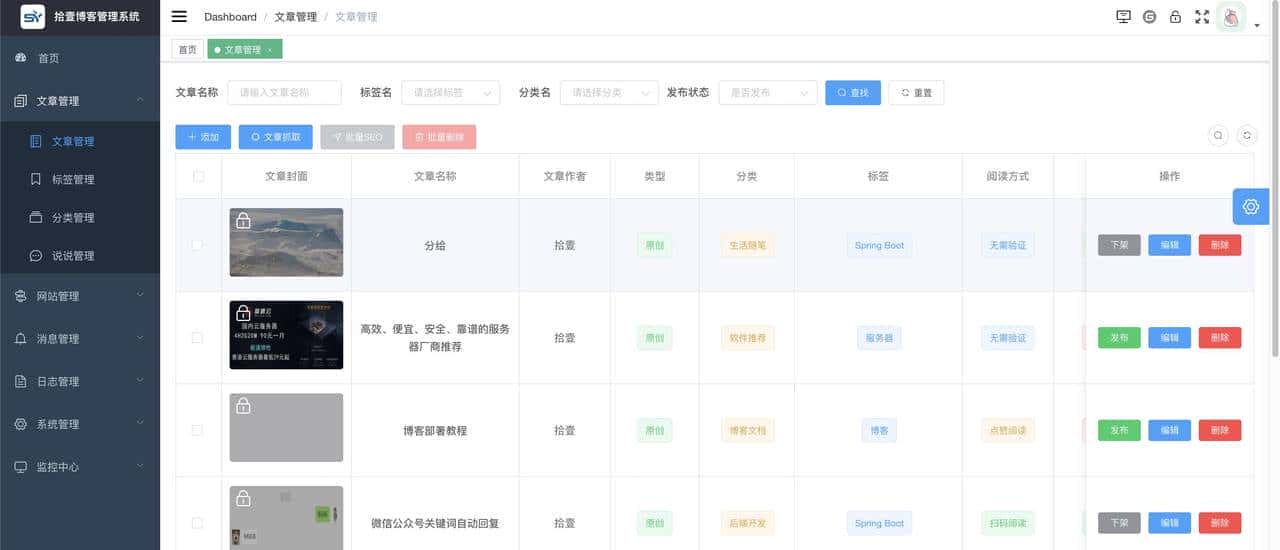The image size is (1280, 550).
Task: Click 编辑 for 博客部署教程
Action: click(1169, 430)
